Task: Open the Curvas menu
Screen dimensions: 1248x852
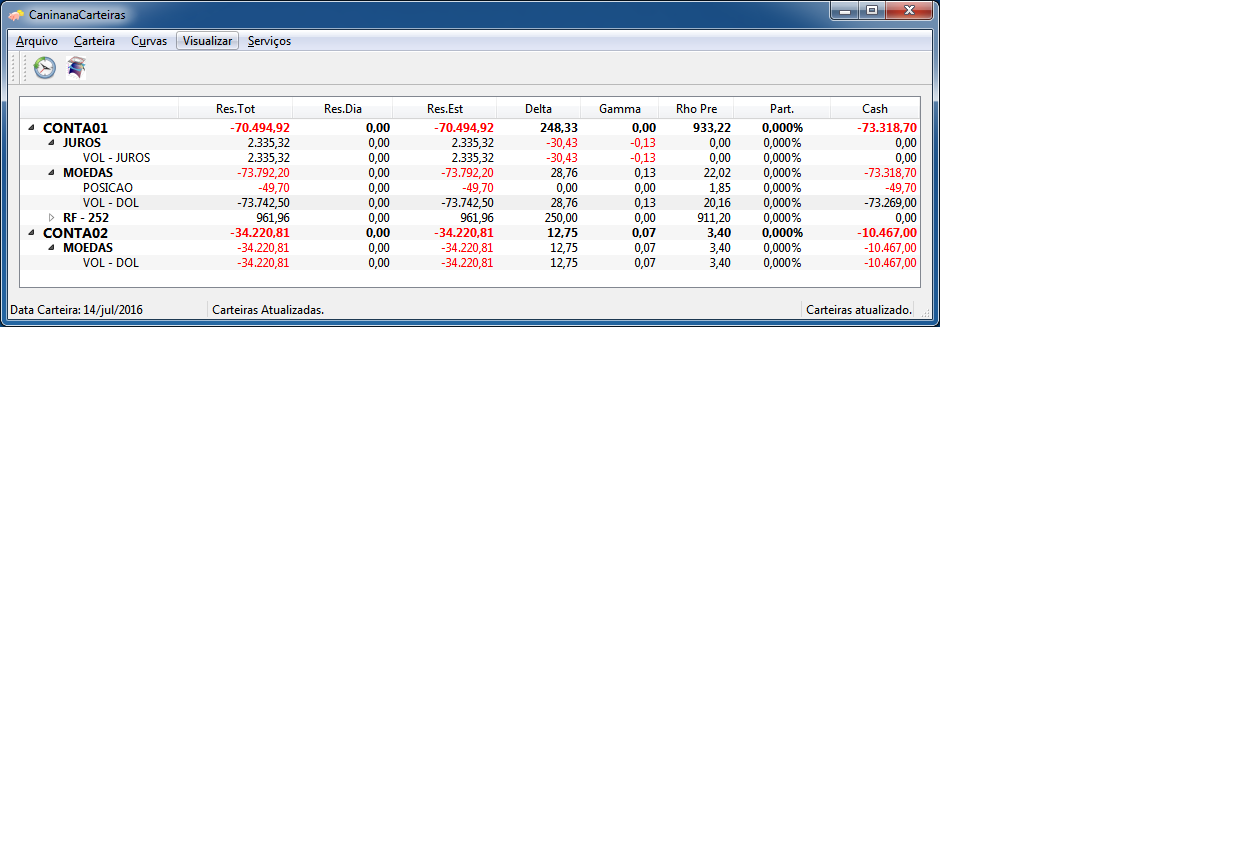Action: pyautogui.click(x=149, y=41)
